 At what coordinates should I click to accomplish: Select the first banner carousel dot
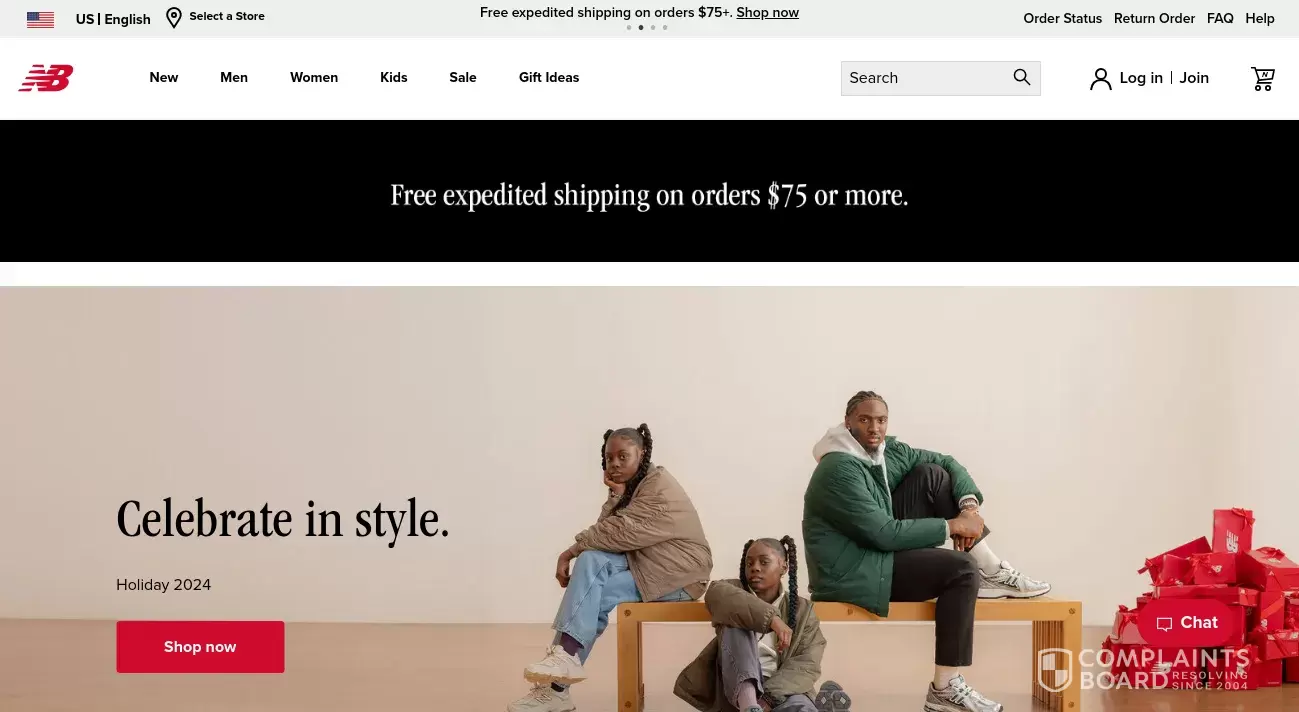pyautogui.click(x=629, y=28)
